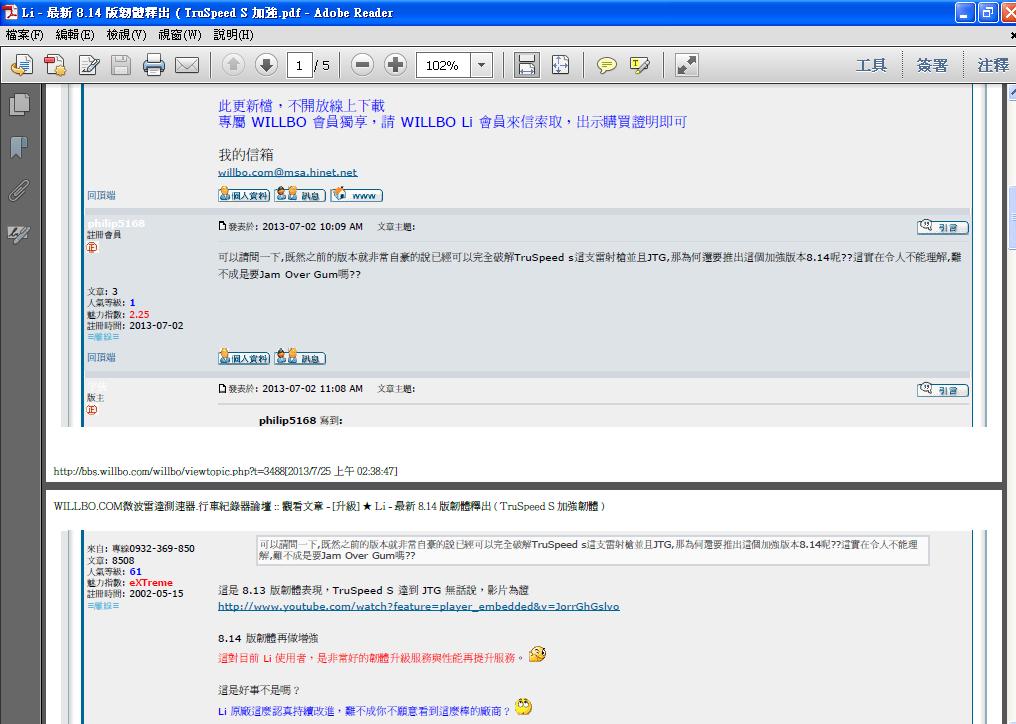Zoom in with the plus button
The image size is (1016, 724).
[396, 66]
